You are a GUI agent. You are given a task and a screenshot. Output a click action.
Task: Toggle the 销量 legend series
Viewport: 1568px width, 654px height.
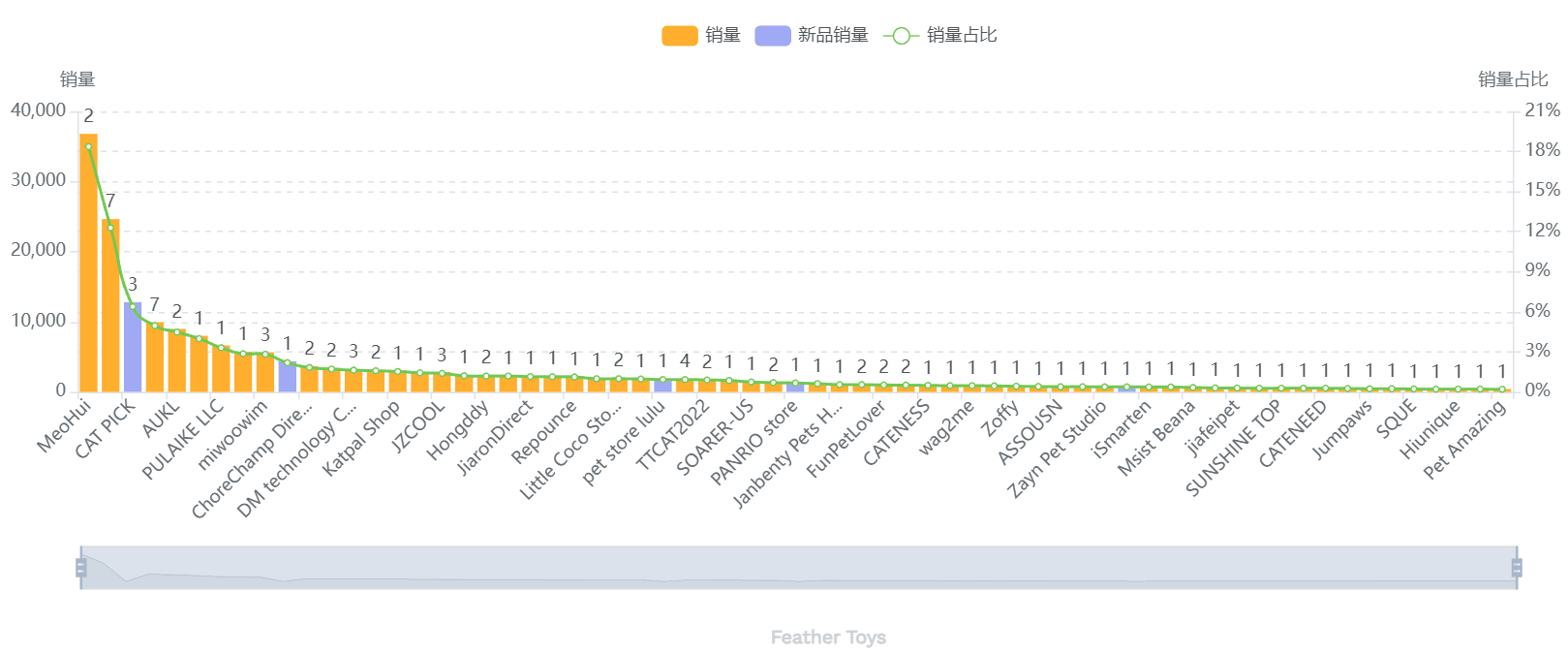pyautogui.click(x=723, y=36)
